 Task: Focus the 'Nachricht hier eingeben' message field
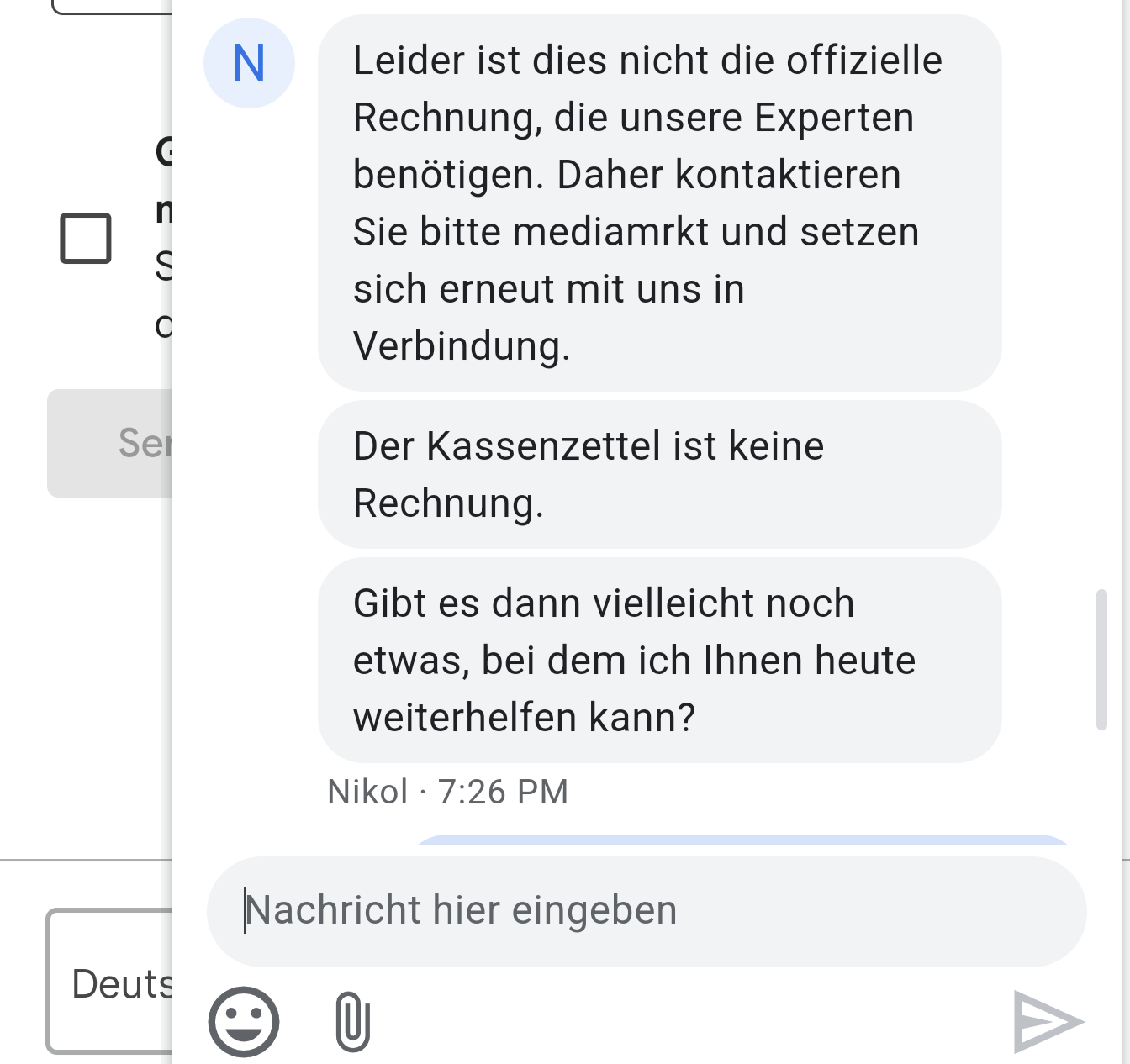click(646, 911)
